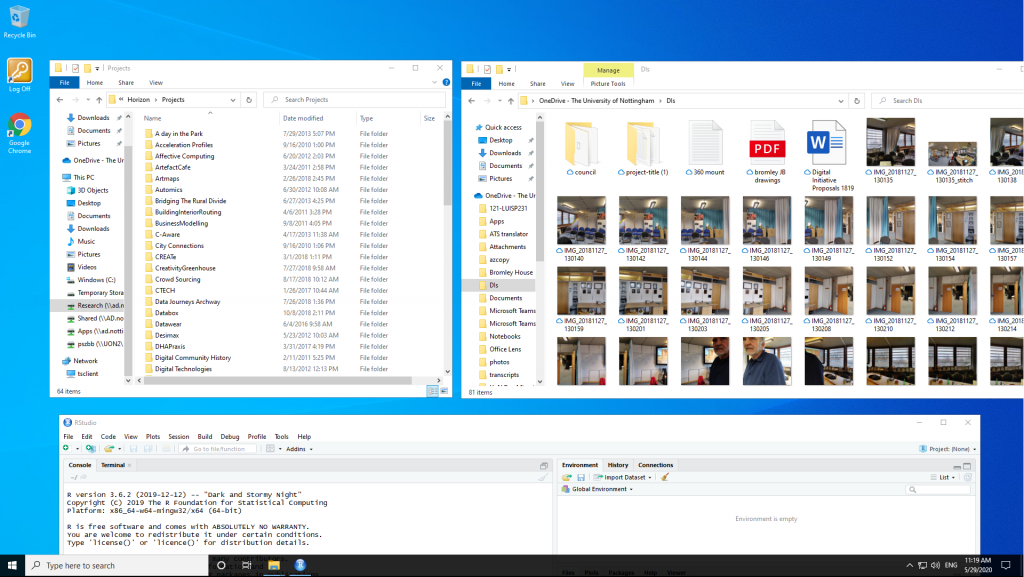This screenshot has width=1024, height=577.
Task: Open the Addins dropdown in RStudio
Action: (x=298, y=449)
